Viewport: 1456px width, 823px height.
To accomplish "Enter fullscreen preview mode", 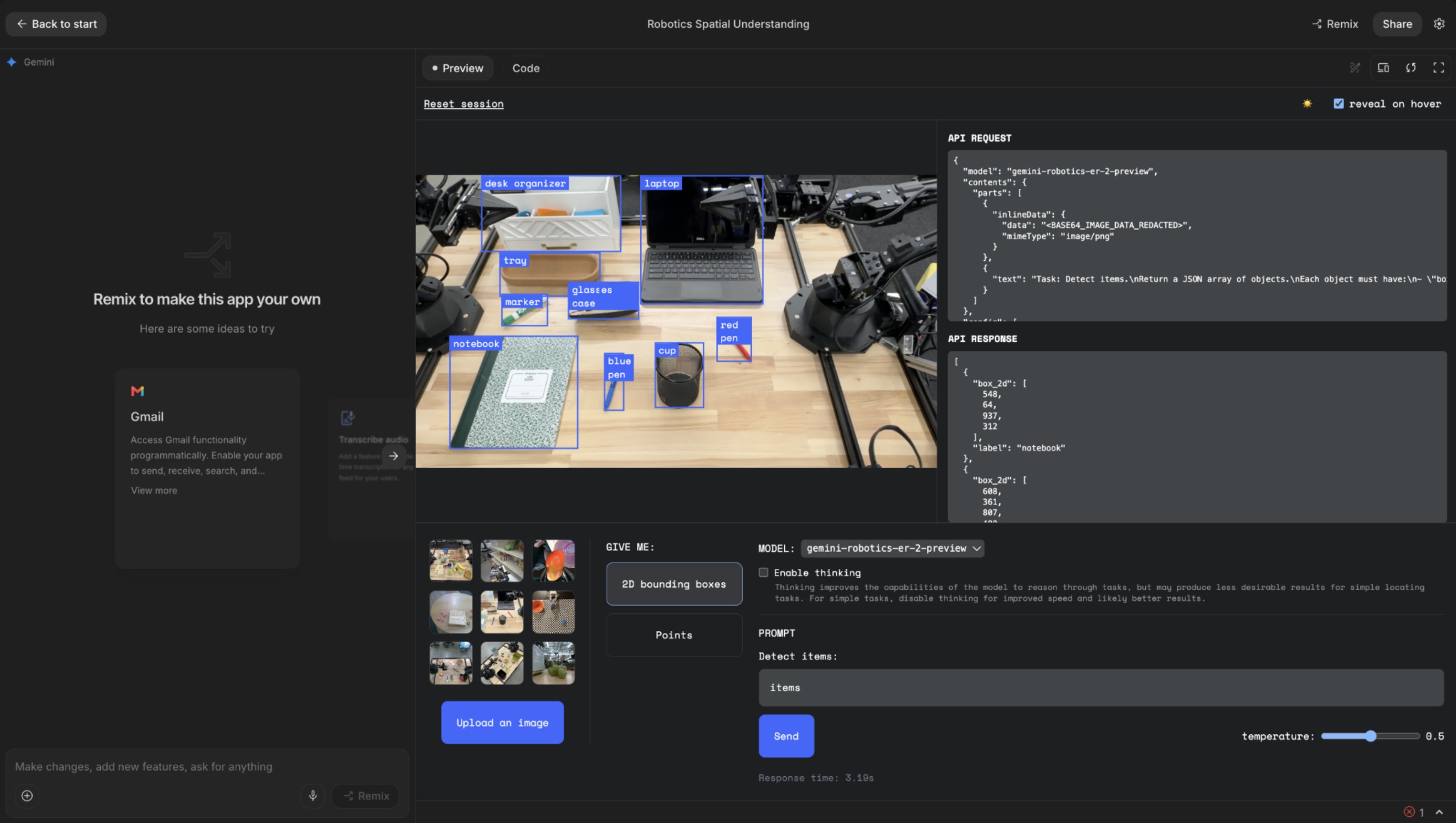I will pyautogui.click(x=1439, y=68).
